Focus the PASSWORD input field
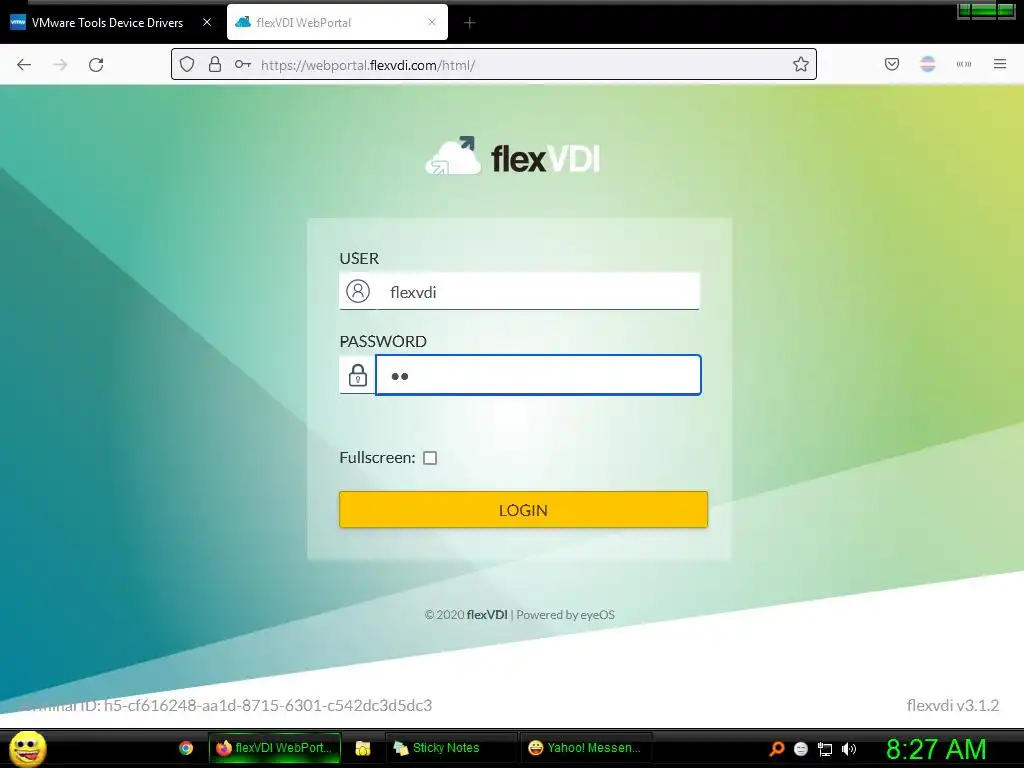 (538, 375)
